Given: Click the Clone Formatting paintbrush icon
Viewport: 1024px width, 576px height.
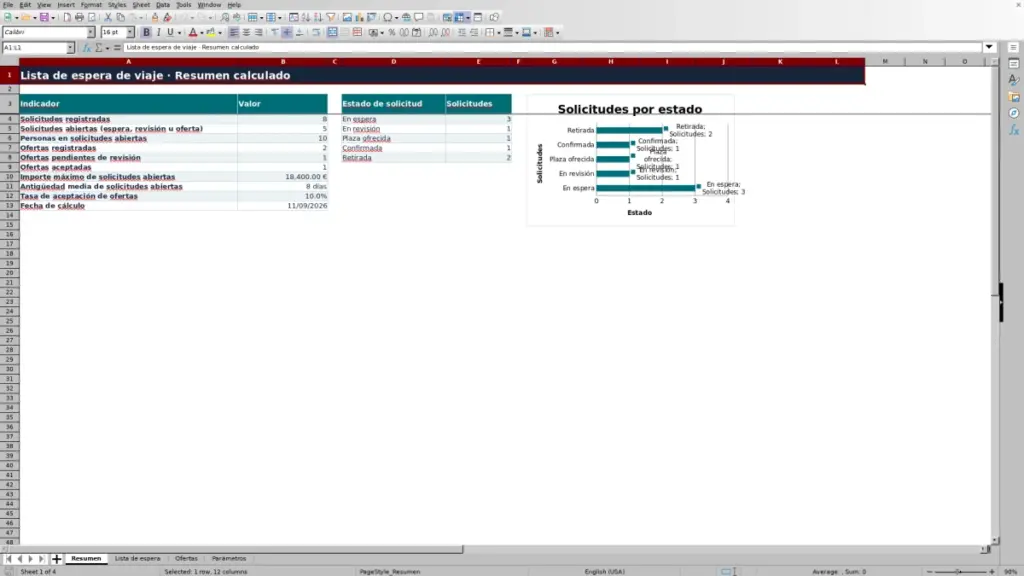Looking at the screenshot, I should coord(155,18).
